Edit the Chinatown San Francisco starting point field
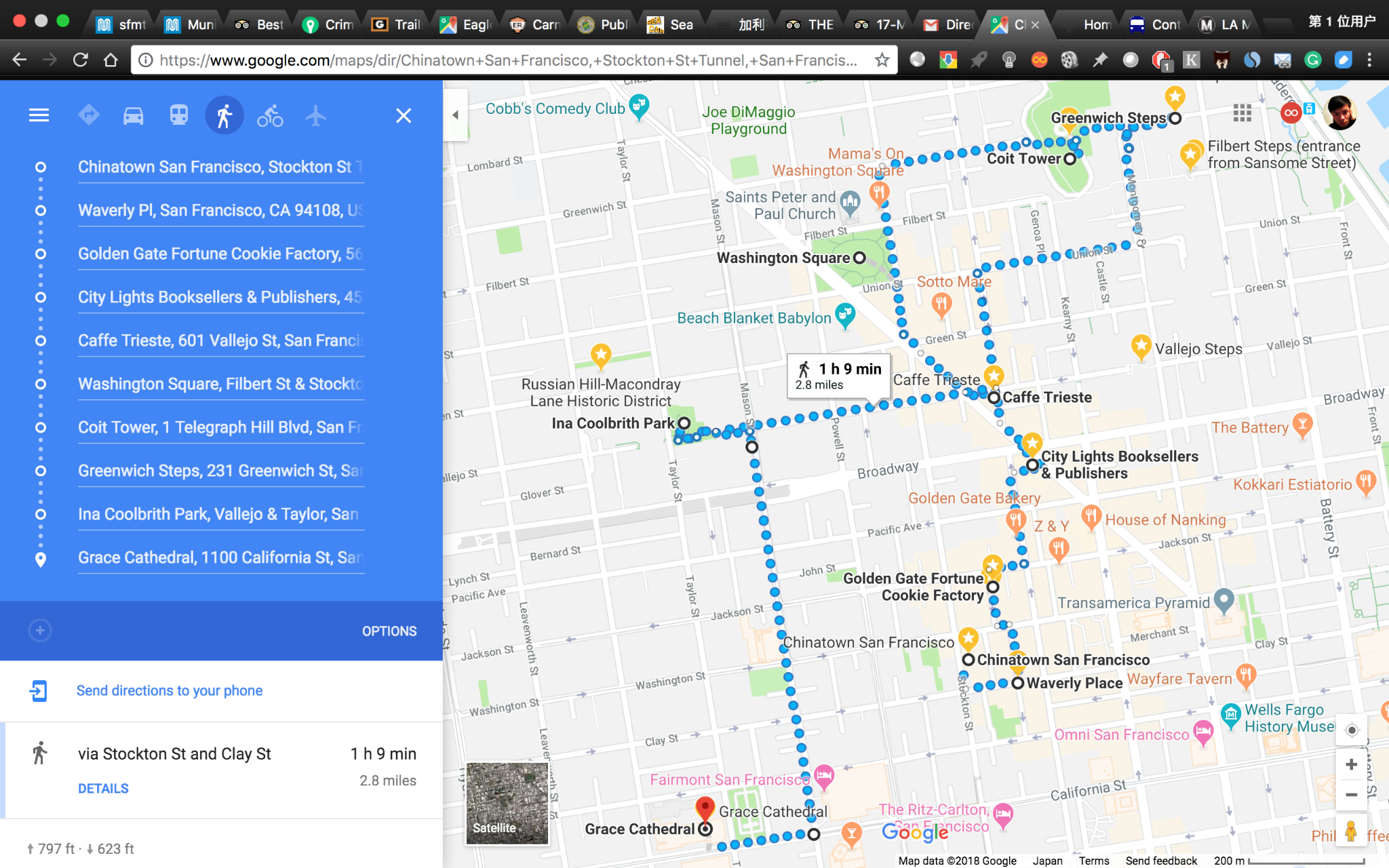 click(x=221, y=167)
